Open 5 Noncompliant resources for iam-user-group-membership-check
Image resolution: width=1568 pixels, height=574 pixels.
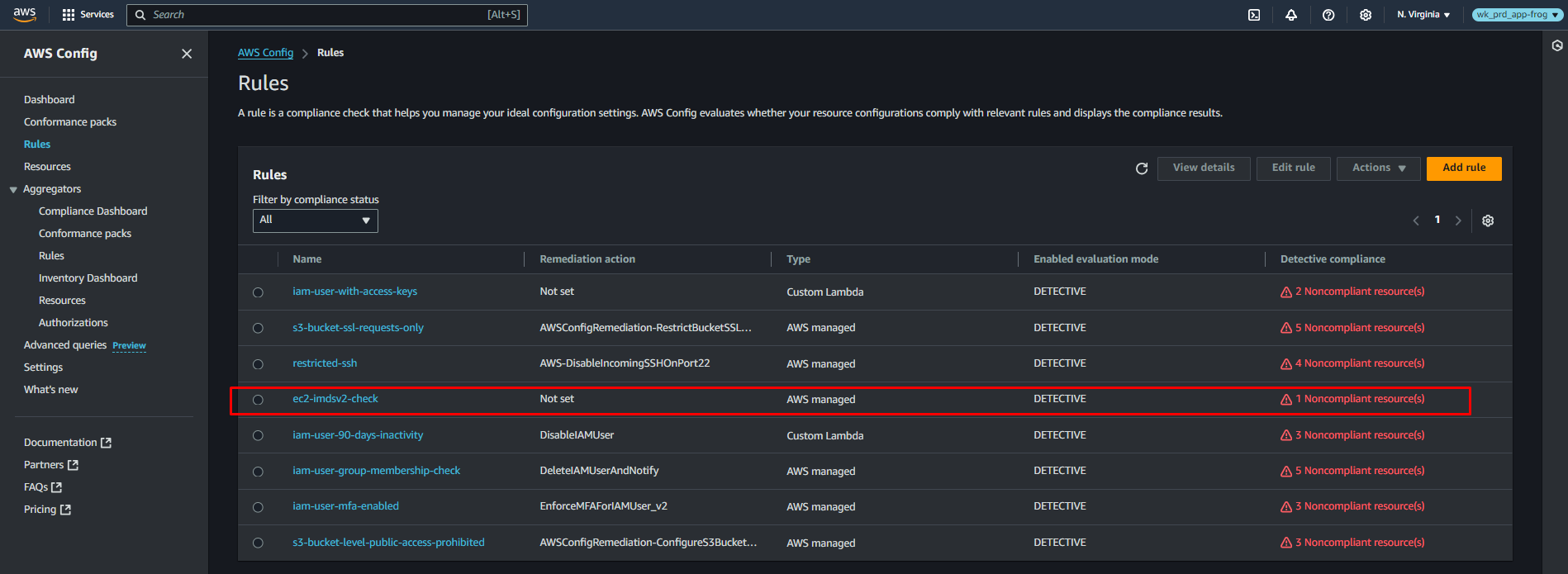(x=1360, y=471)
